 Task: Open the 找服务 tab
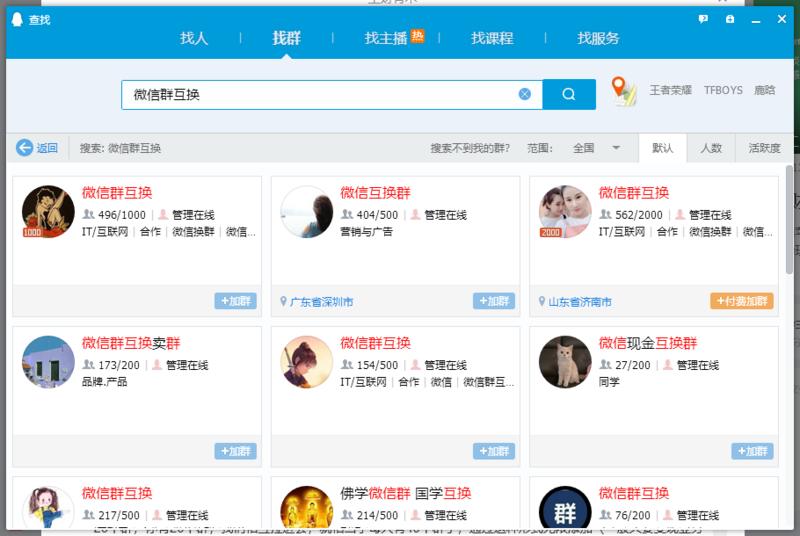598,38
